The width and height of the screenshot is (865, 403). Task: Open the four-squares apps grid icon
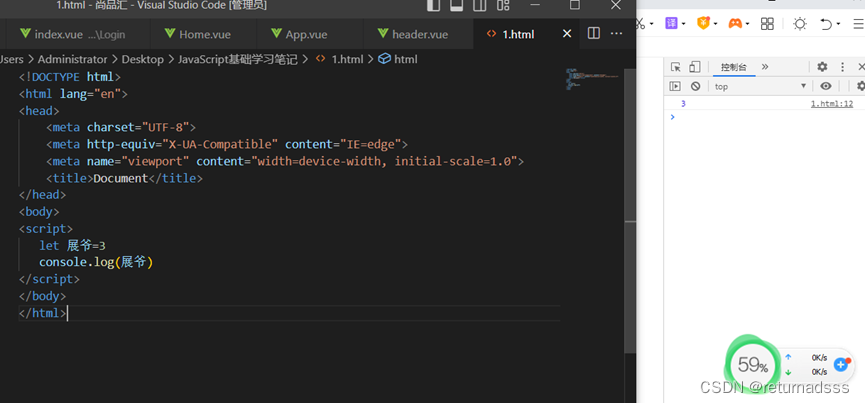pos(767,23)
